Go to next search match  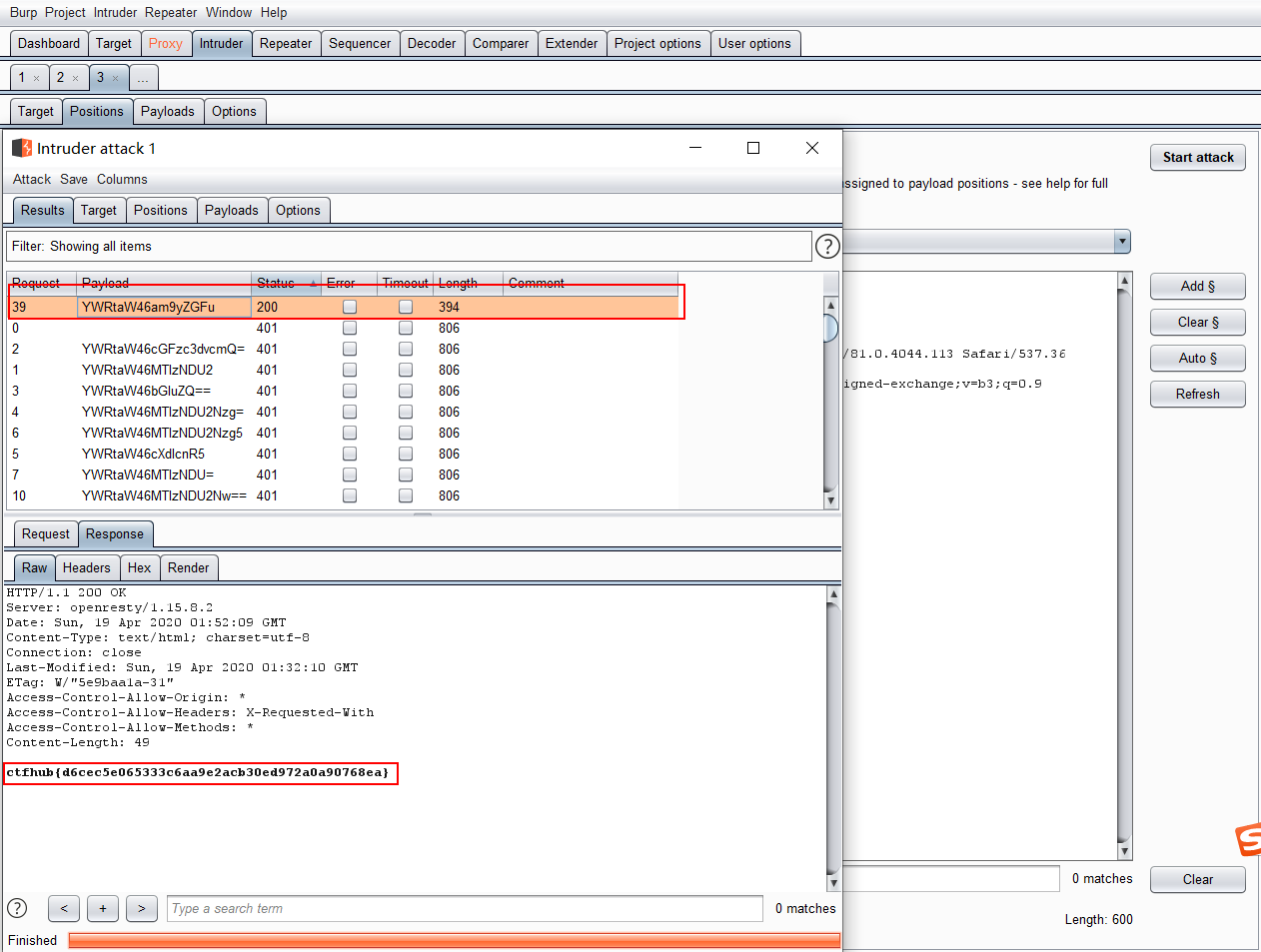coord(142,908)
